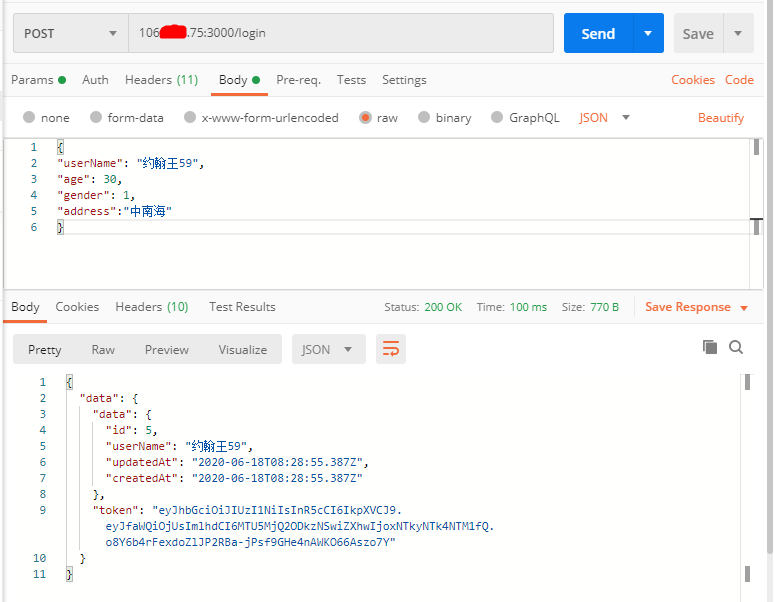774x602 pixels.
Task: Select the Preview response view
Action: pos(167,349)
